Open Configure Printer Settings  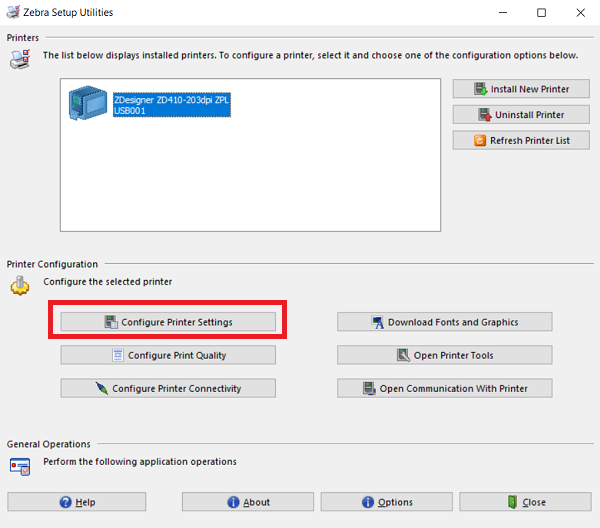(168, 322)
